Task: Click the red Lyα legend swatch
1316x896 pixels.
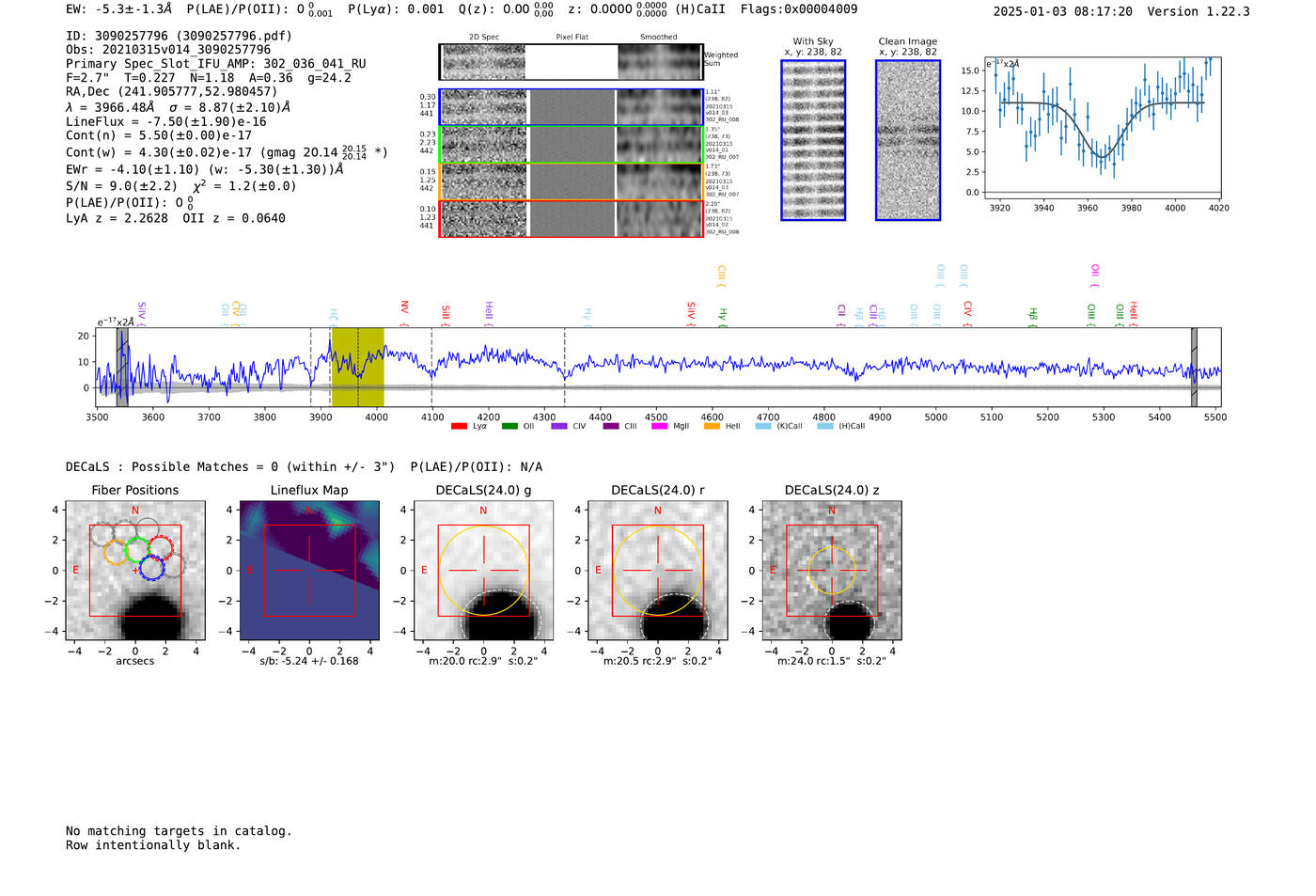Action: tap(459, 426)
